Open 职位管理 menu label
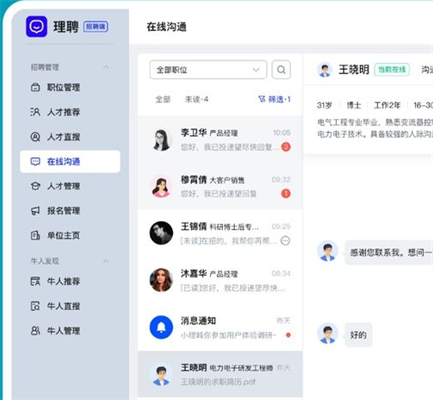This screenshot has height=400, width=433. [63, 87]
